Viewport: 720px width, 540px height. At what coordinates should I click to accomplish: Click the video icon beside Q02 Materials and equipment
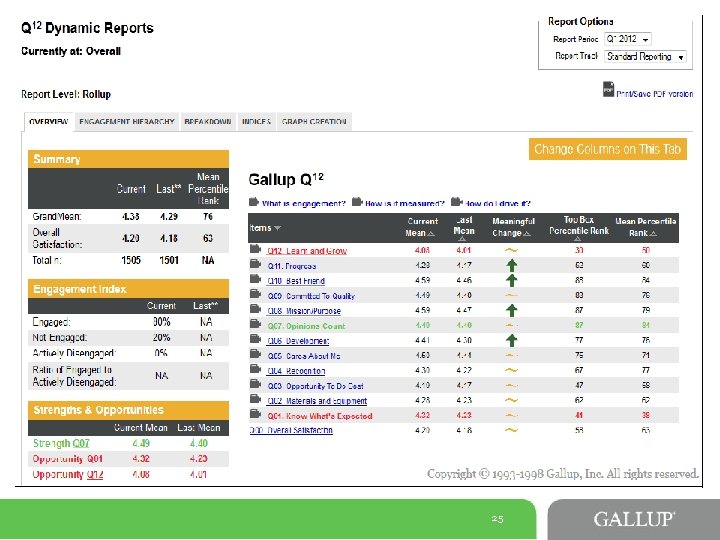click(255, 399)
